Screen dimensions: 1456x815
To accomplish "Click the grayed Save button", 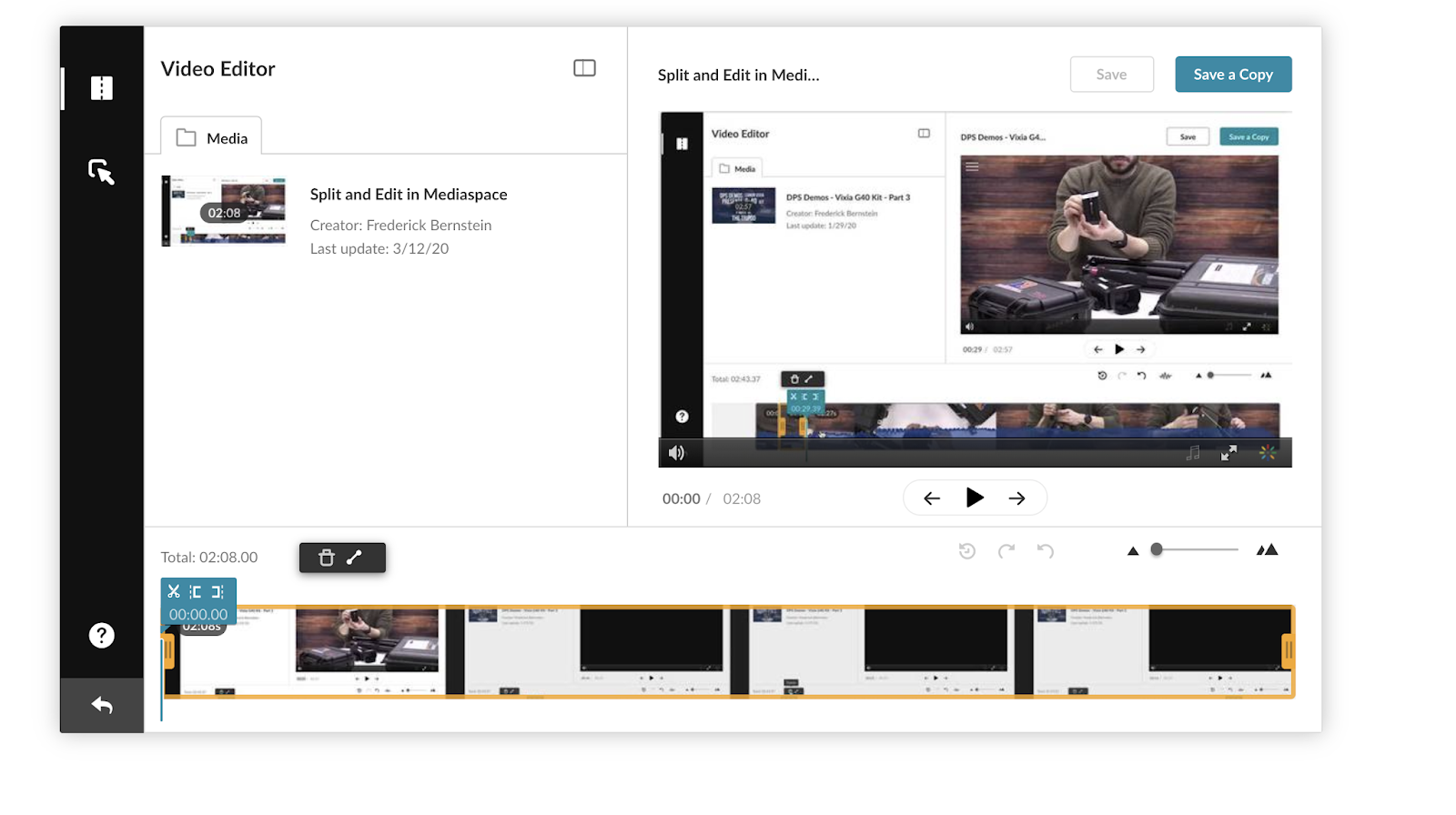I will (x=1111, y=75).
